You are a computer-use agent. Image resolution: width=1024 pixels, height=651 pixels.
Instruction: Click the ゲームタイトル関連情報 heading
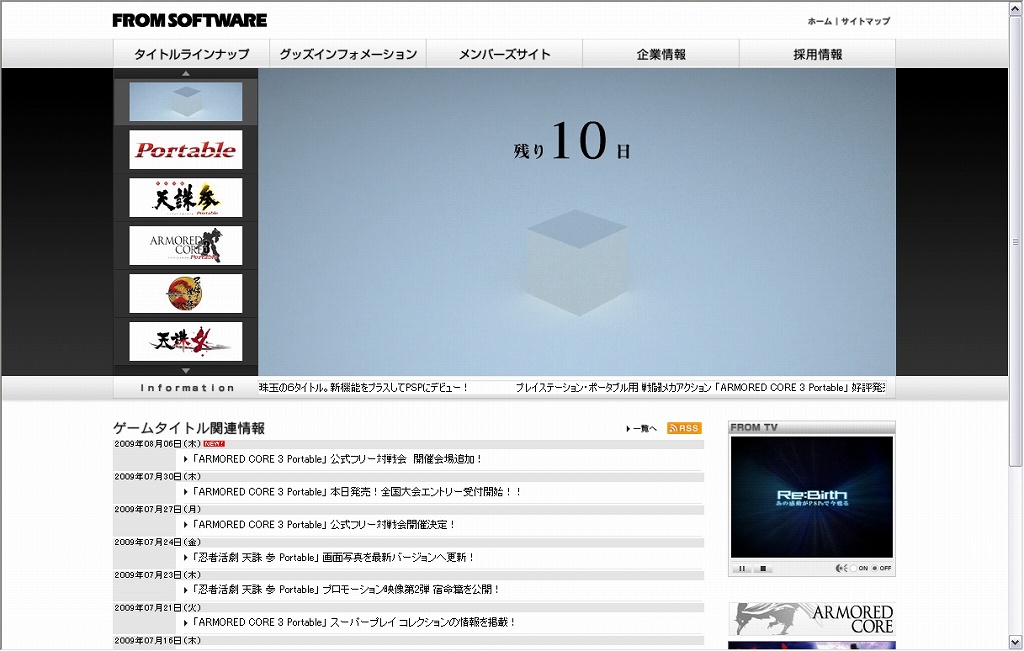click(189, 428)
